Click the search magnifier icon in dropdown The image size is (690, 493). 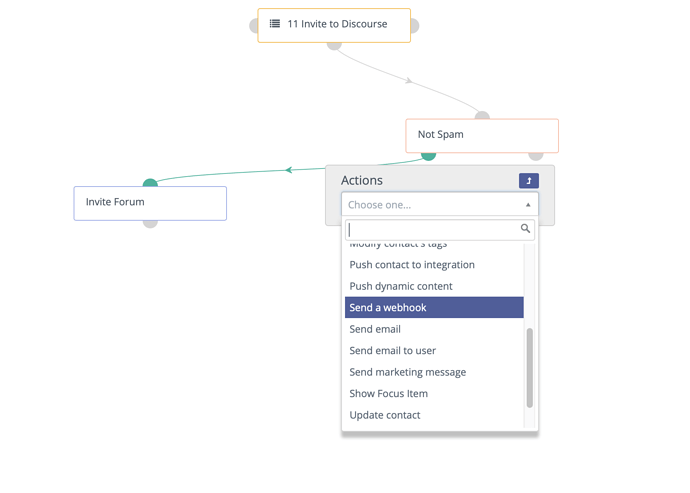pyautogui.click(x=525, y=228)
